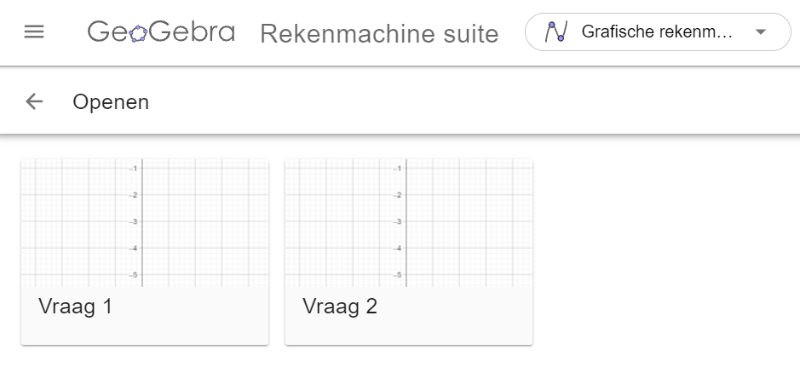Click the graphing calculator curve icon
This screenshot has width=800, height=390.
[556, 32]
